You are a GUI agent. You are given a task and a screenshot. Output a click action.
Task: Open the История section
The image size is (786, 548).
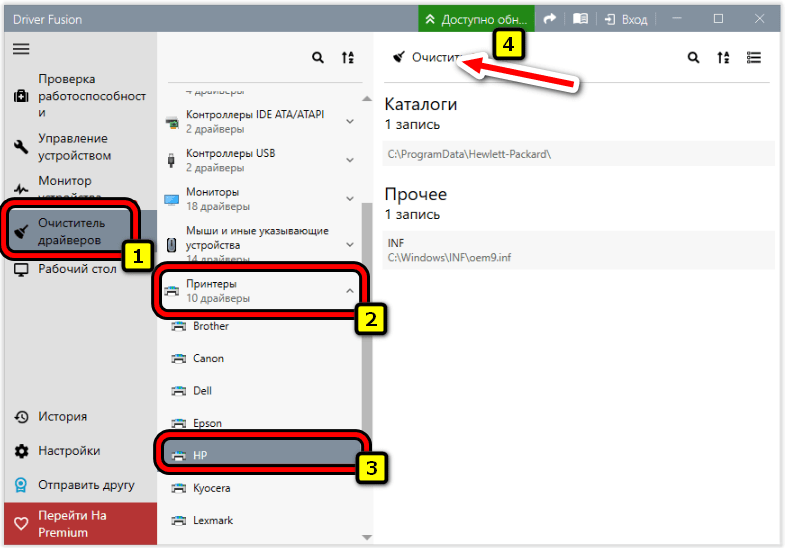coord(62,417)
